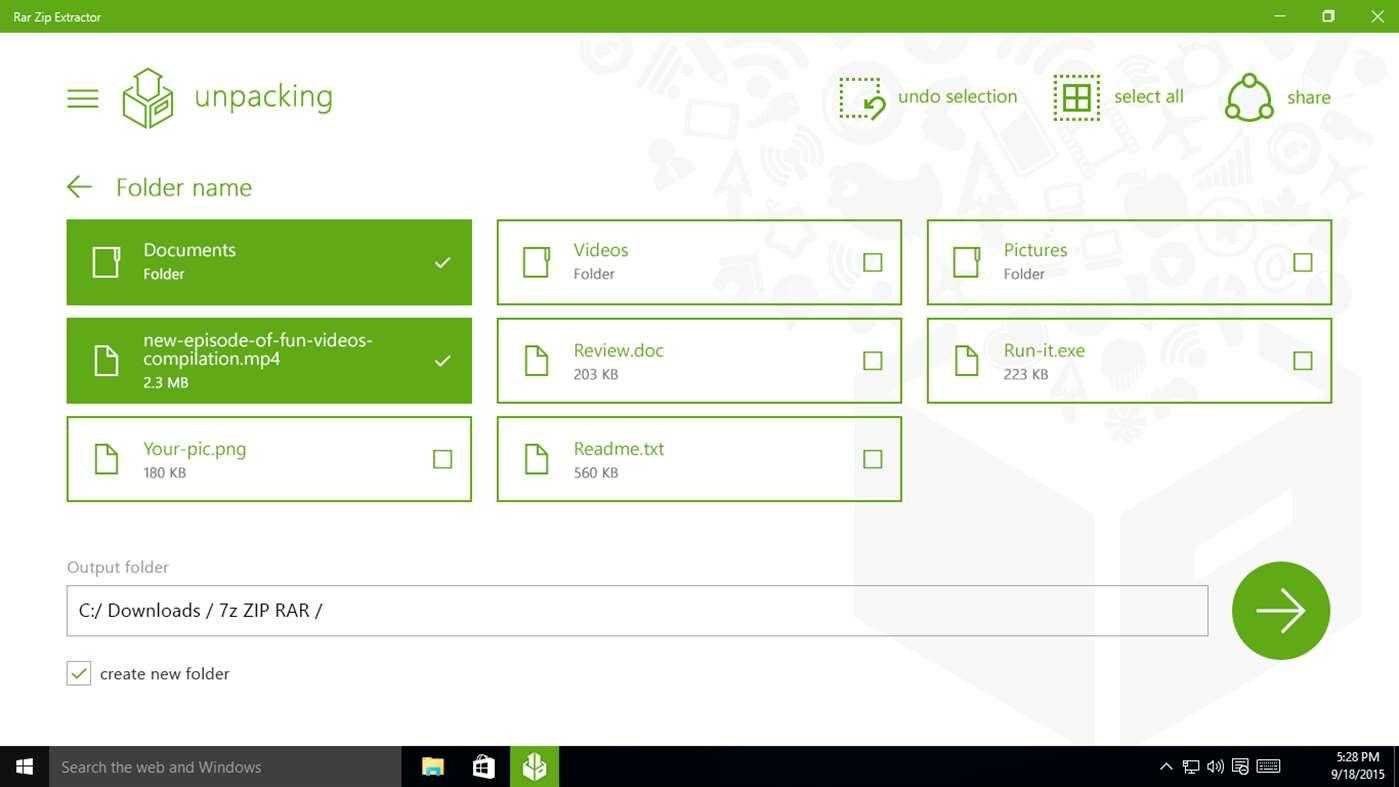
Task: Start extraction with the green arrow button
Action: 1280,611
